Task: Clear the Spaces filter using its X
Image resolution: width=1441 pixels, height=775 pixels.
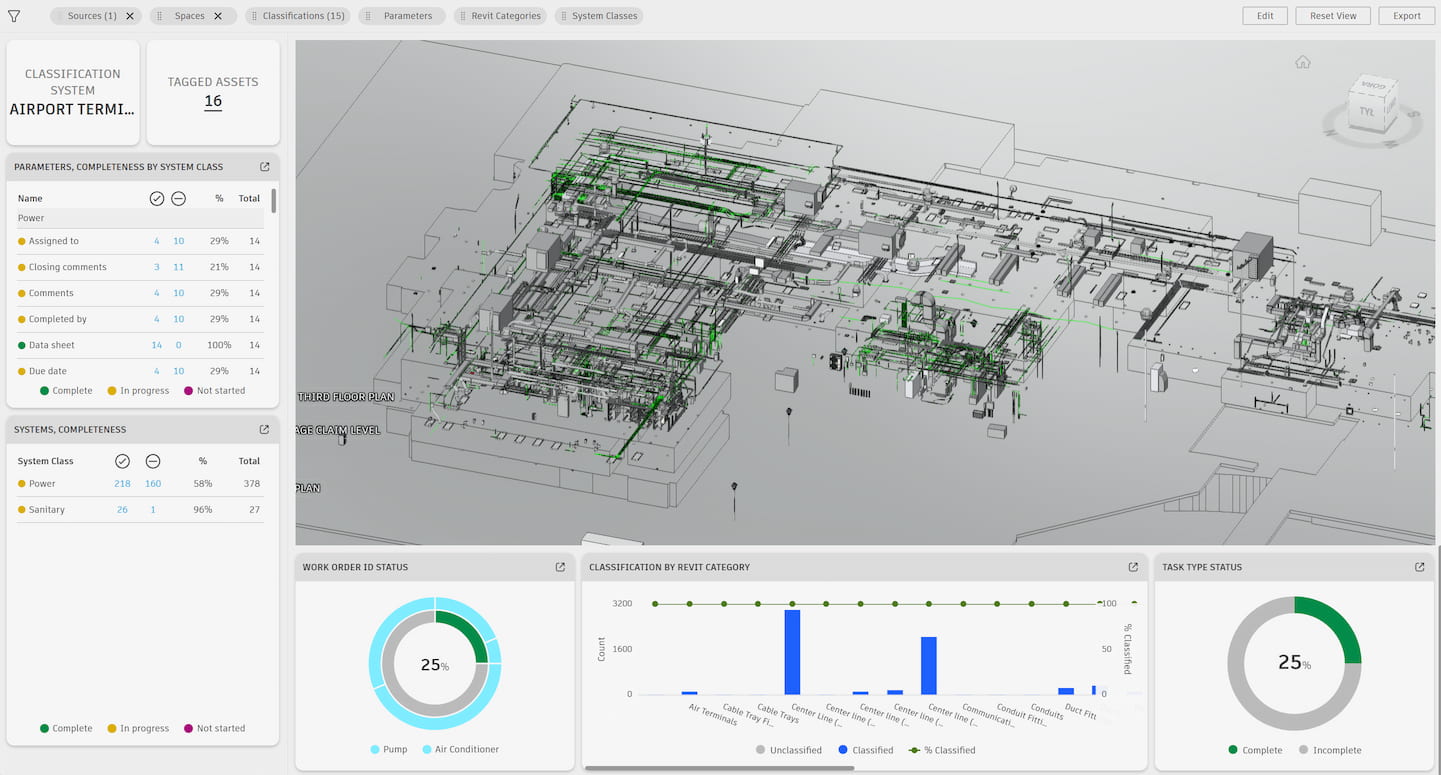Action: point(218,16)
